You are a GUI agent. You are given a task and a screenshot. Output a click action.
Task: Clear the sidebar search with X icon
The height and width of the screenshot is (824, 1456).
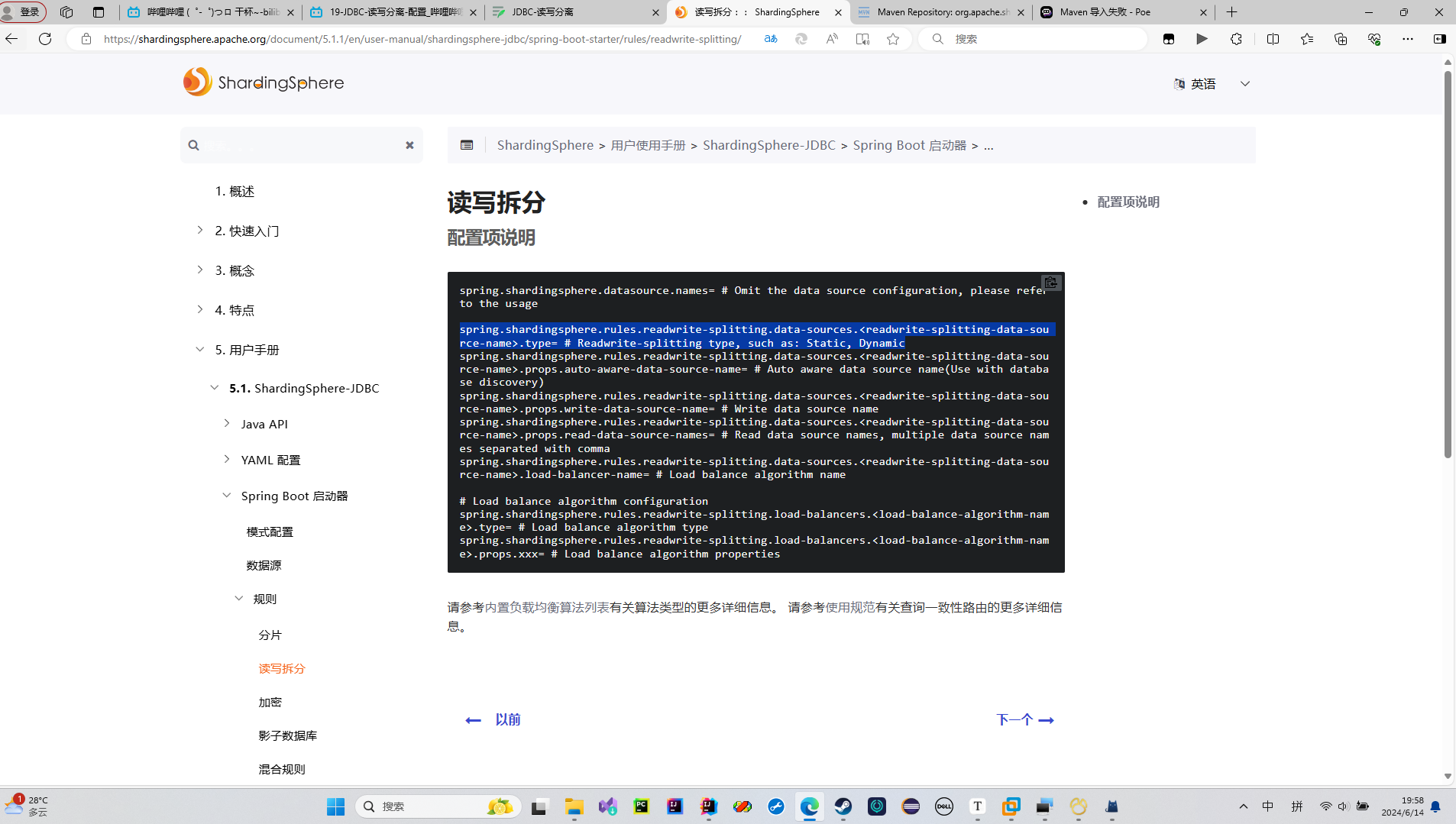409,145
